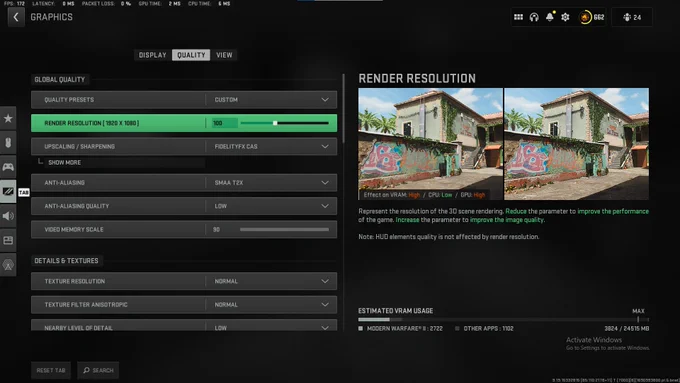The width and height of the screenshot is (680, 383).
Task: Open the Quality Presets dropdown
Action: tap(184, 100)
